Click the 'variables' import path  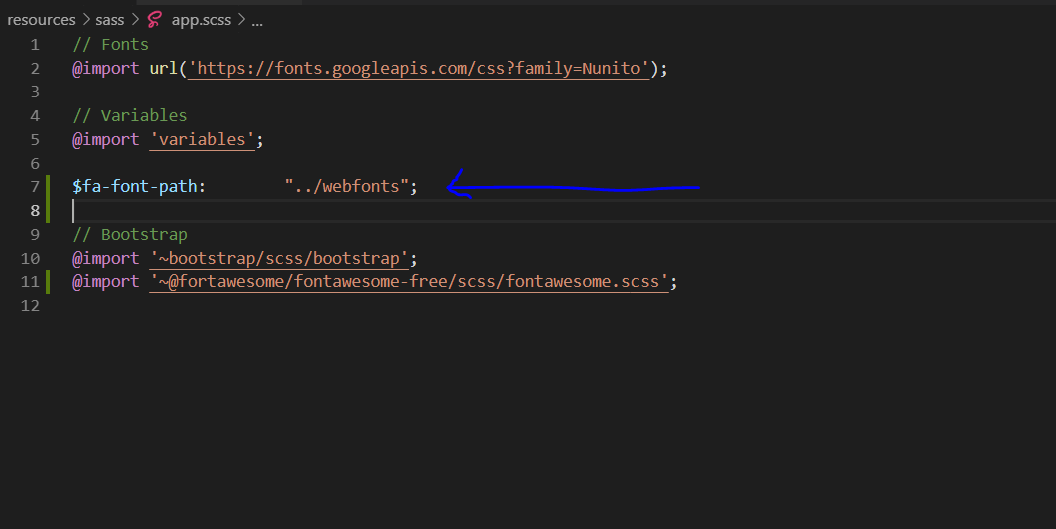(202, 139)
